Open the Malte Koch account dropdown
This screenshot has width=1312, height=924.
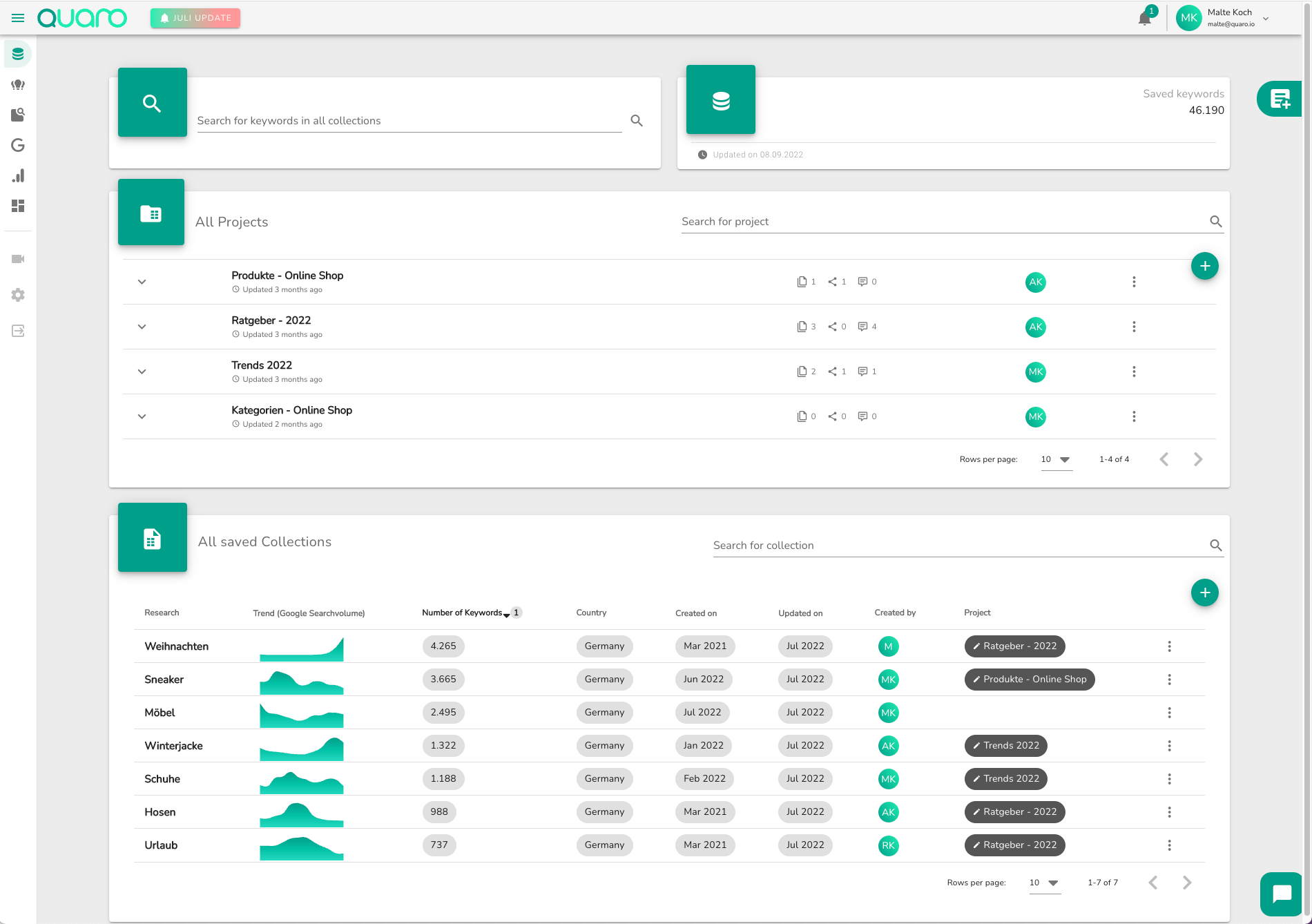1266,19
